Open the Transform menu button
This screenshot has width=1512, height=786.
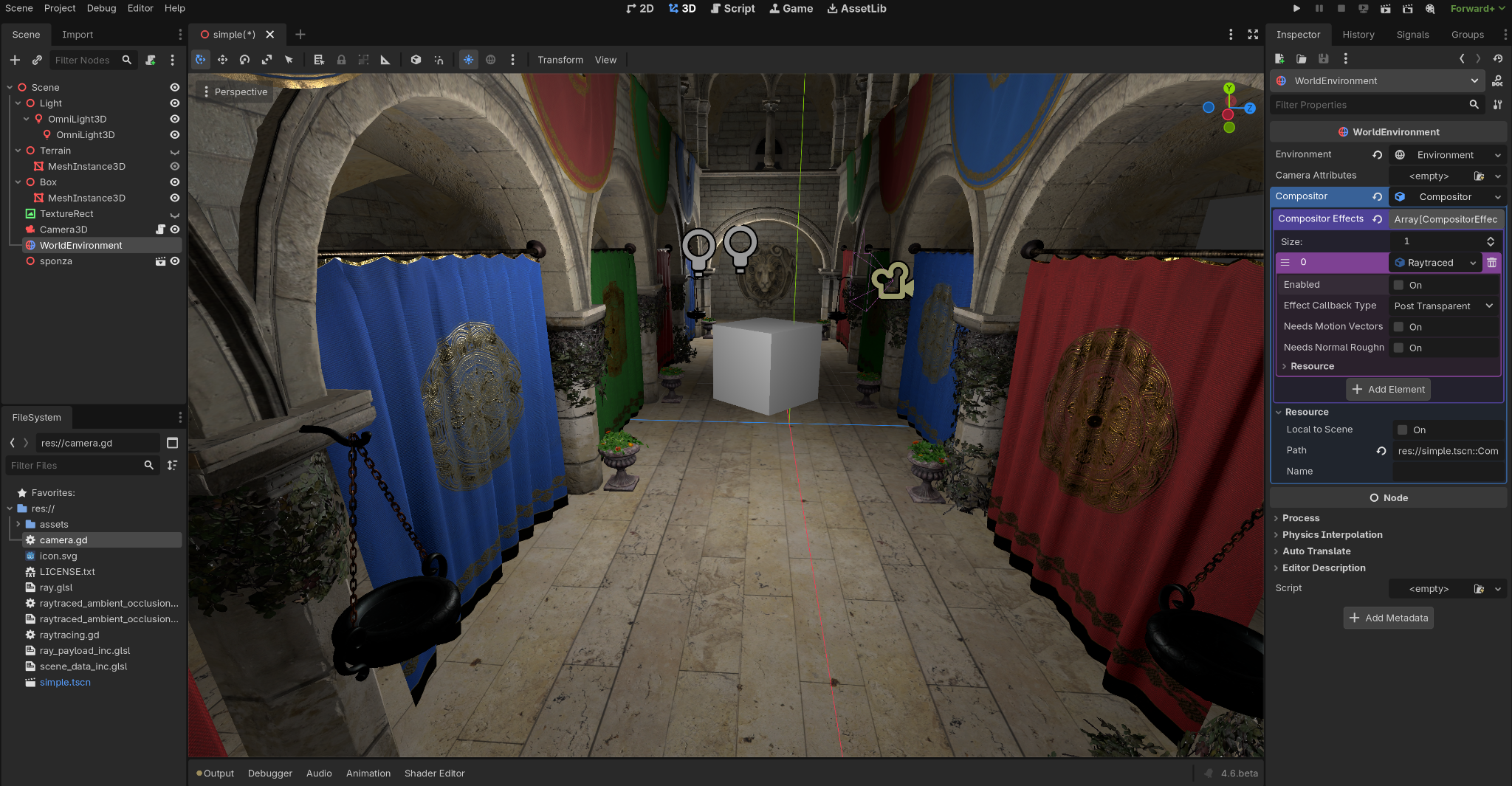pos(560,60)
